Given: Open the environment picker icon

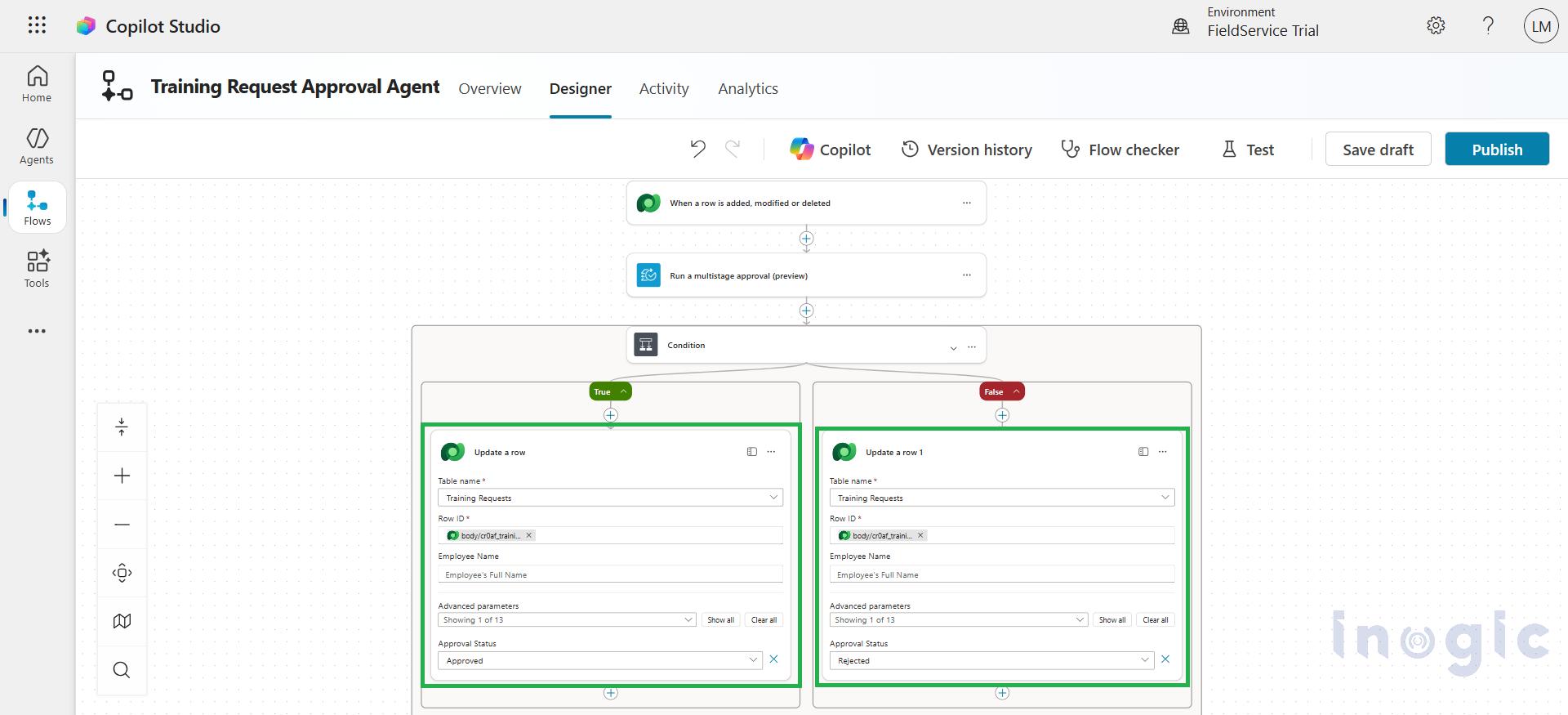Looking at the screenshot, I should pos(1181,26).
